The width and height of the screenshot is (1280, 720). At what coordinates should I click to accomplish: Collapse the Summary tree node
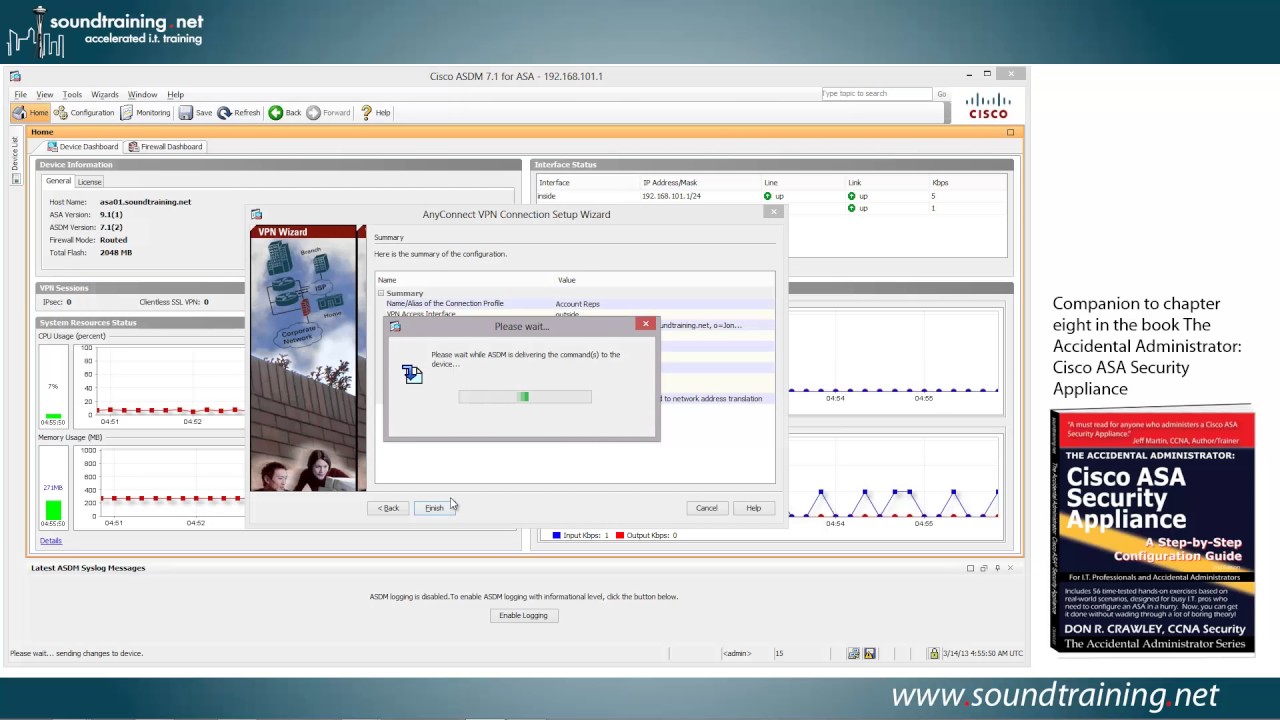381,293
